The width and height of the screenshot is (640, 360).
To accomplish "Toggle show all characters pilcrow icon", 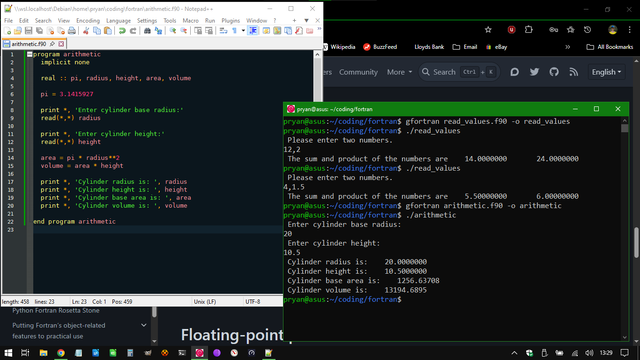I will 234,31.
